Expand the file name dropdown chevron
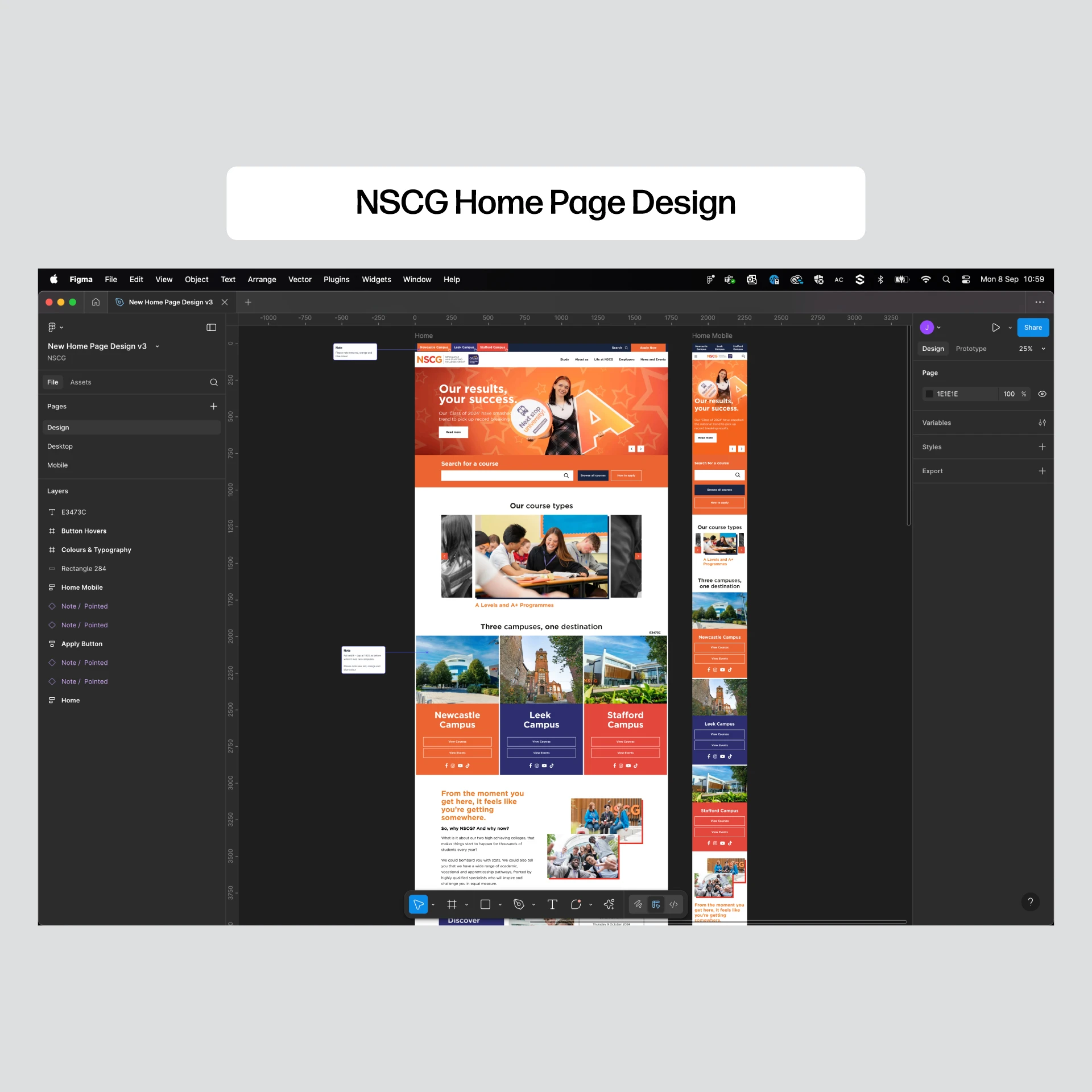Viewport: 1092px width, 1092px height. coord(158,346)
